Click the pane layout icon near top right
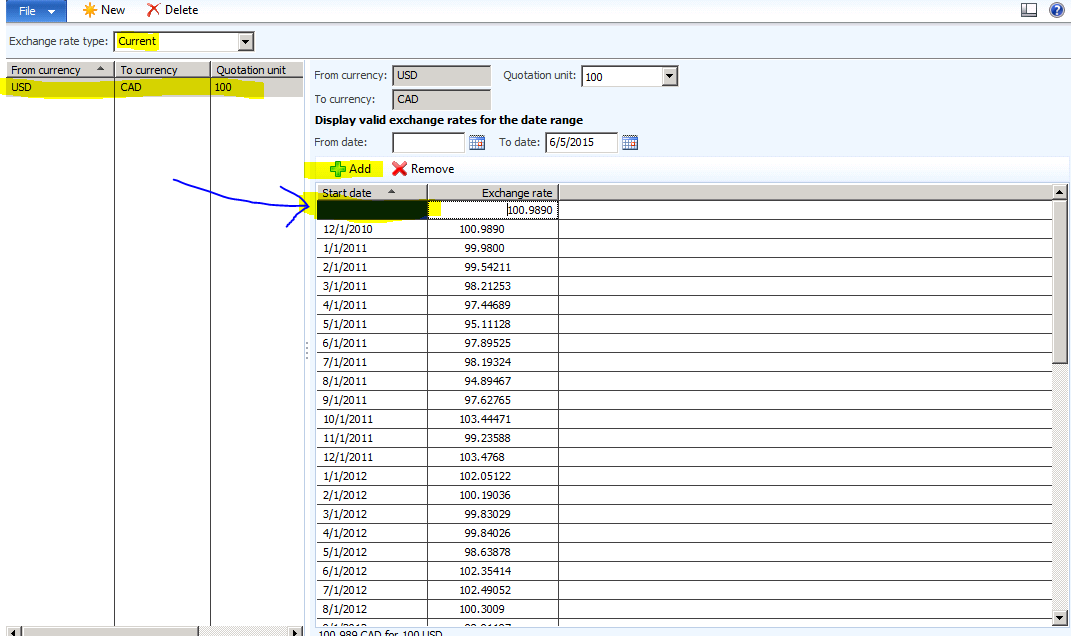 click(x=1029, y=9)
